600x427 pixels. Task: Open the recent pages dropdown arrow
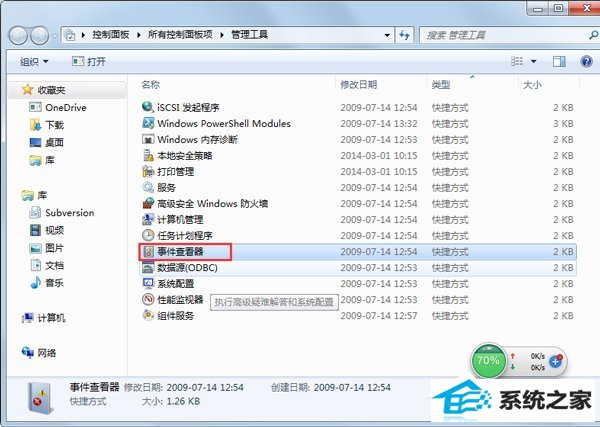[55, 36]
